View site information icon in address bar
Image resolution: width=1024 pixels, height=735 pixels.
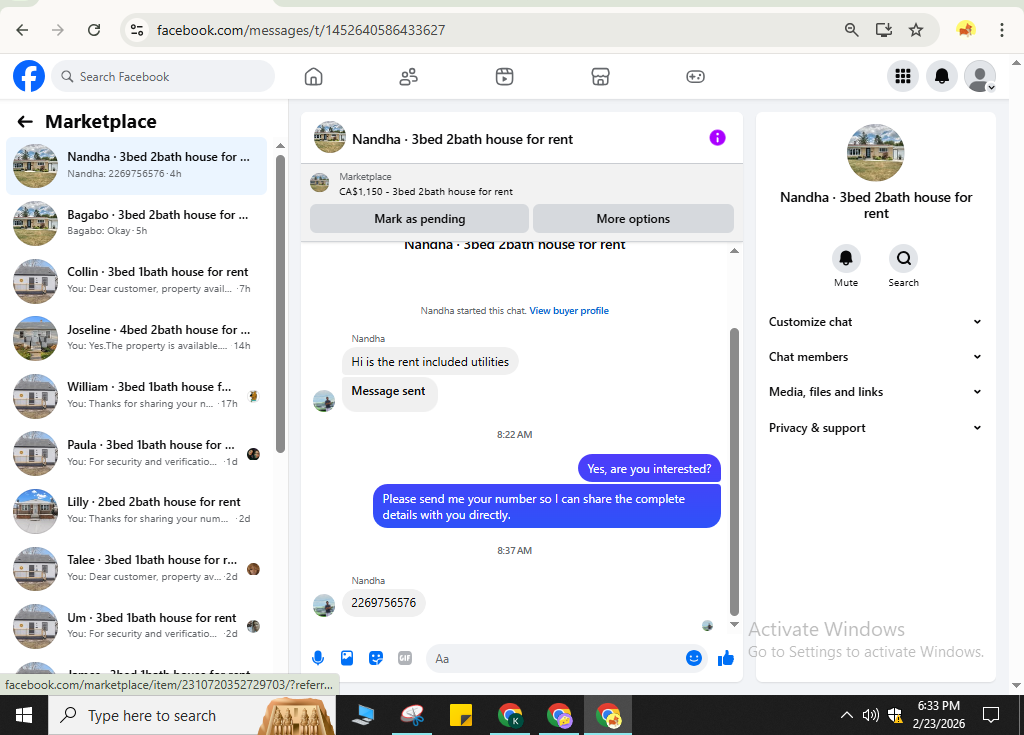tap(136, 30)
